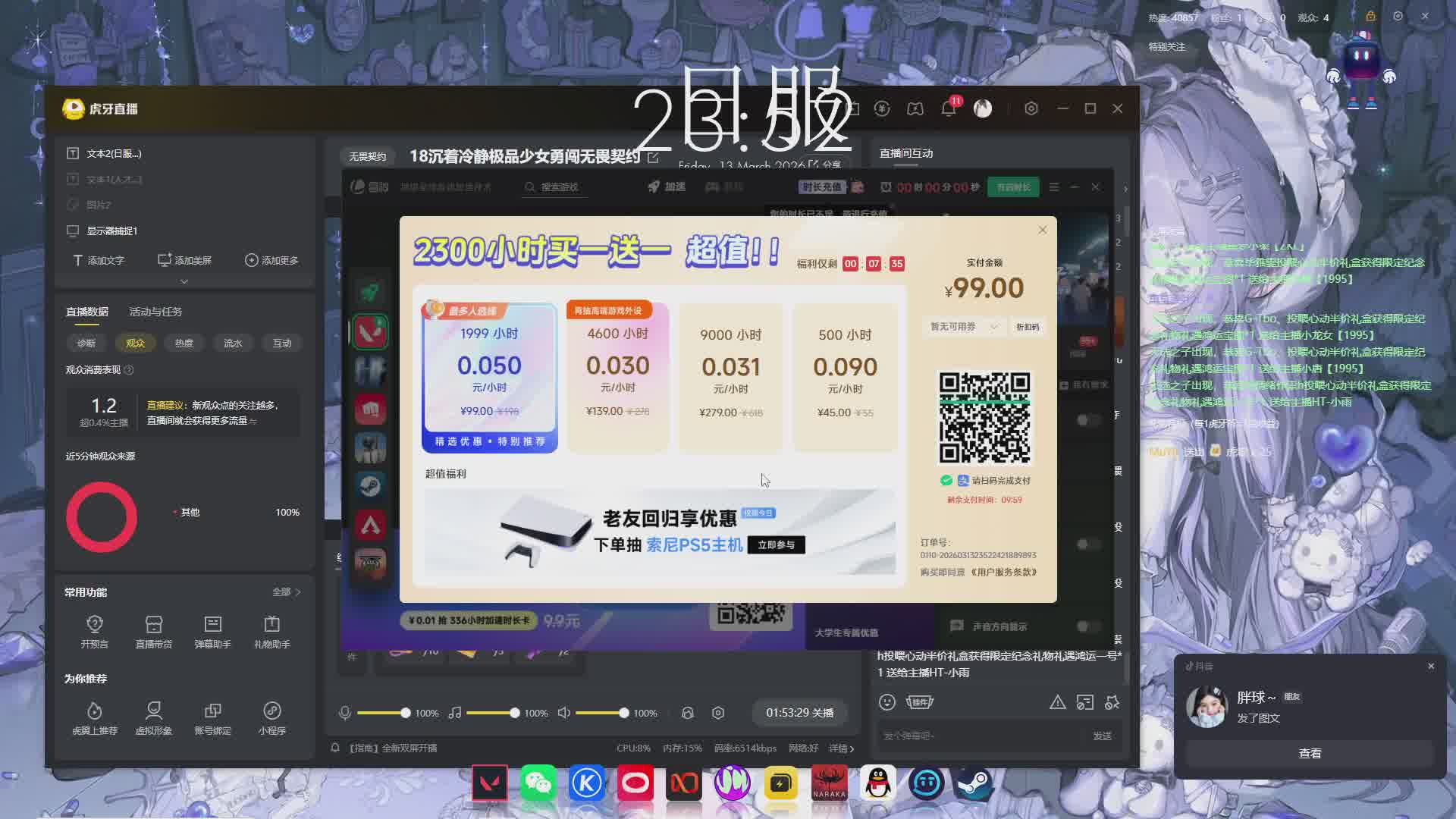
Task: Click the notification bell icon
Action: point(948,108)
